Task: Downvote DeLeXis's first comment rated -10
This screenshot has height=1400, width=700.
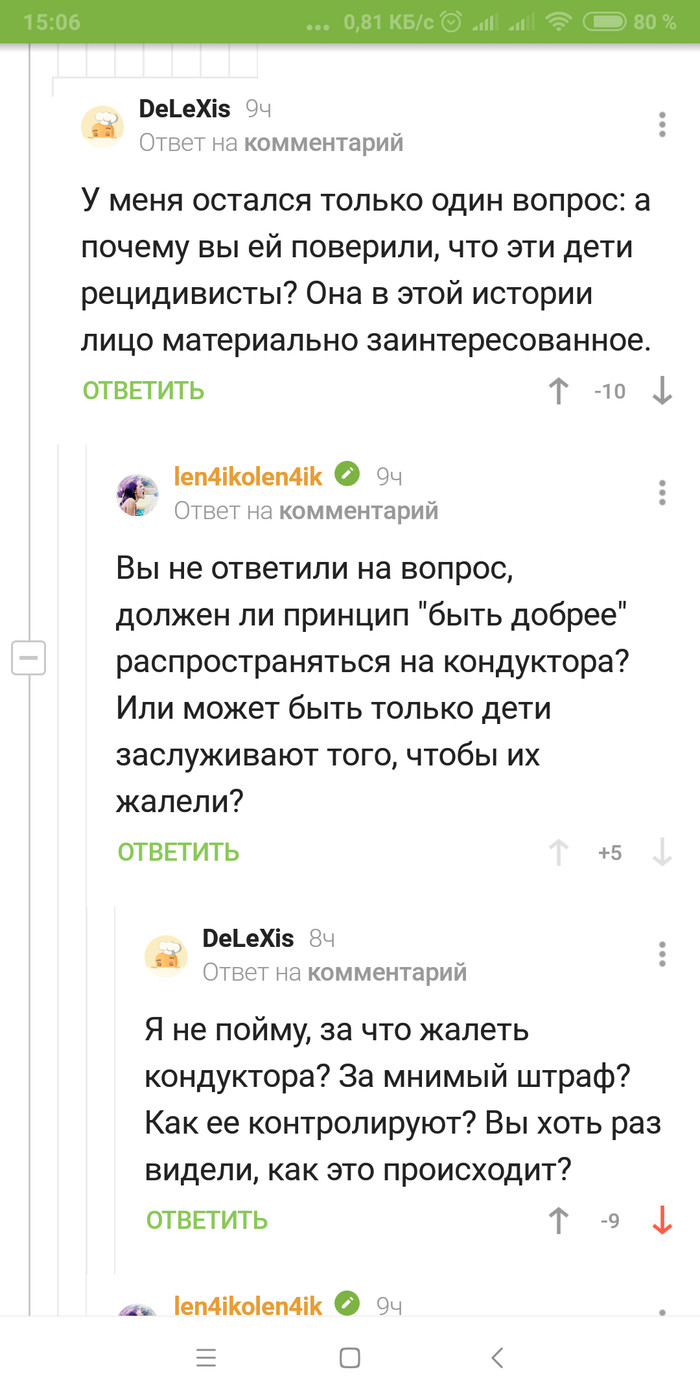Action: tap(662, 391)
